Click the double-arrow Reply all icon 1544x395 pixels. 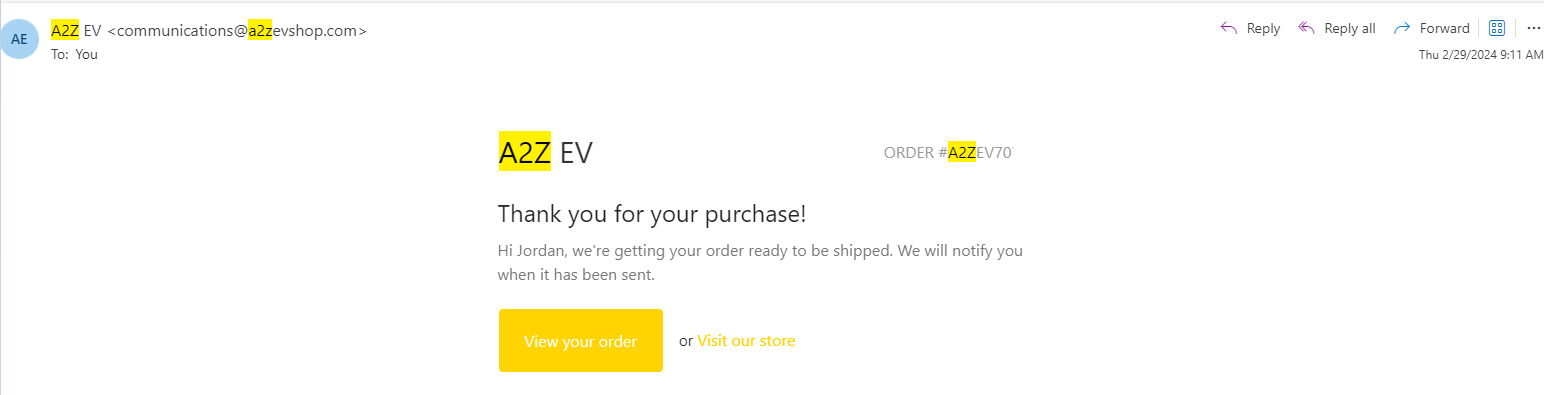tap(1306, 28)
